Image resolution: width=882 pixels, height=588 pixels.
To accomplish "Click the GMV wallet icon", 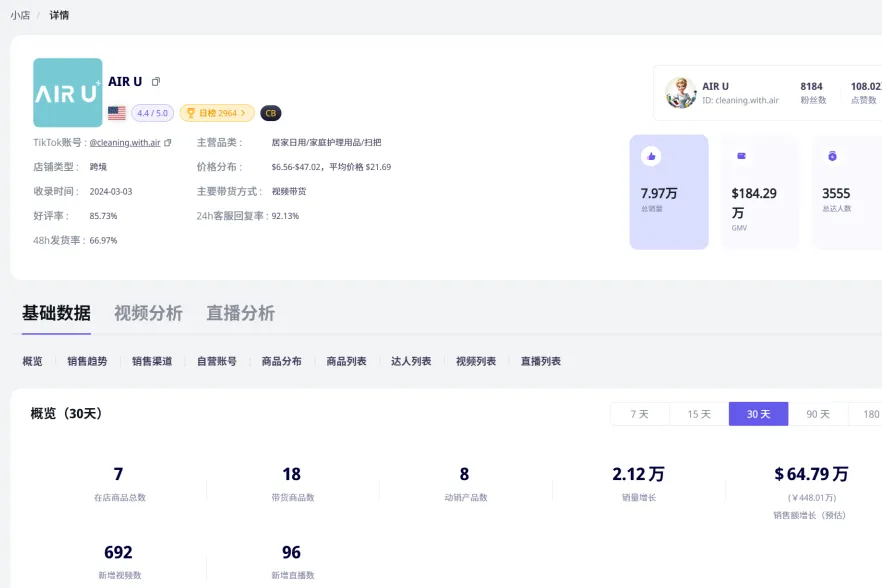I will point(742,156).
